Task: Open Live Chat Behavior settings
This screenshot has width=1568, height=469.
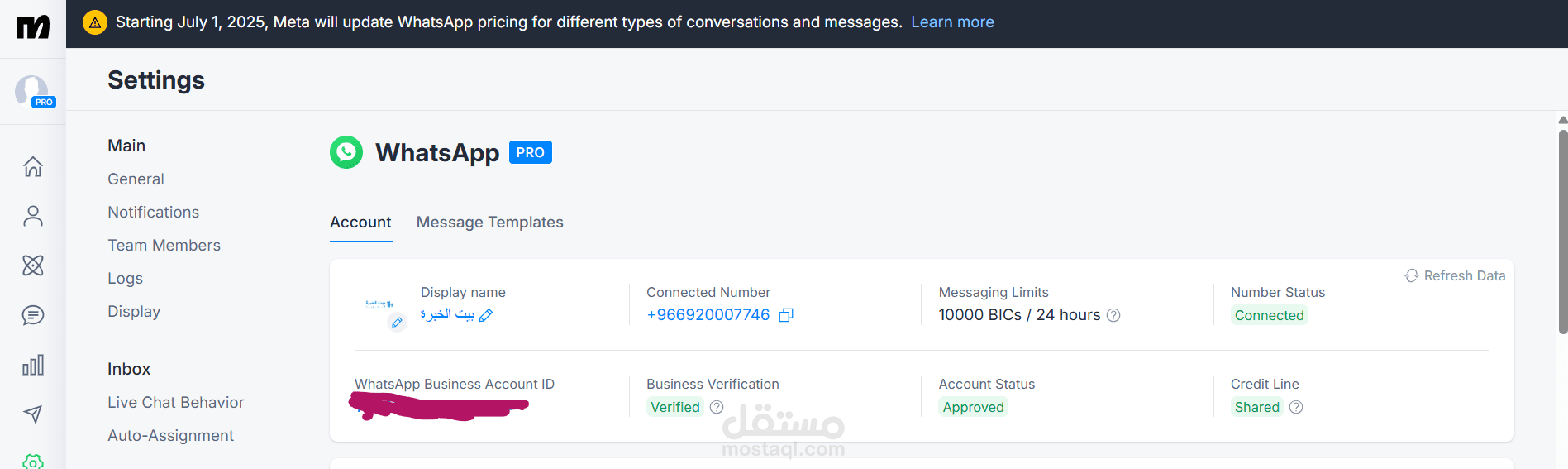Action: pos(176,403)
